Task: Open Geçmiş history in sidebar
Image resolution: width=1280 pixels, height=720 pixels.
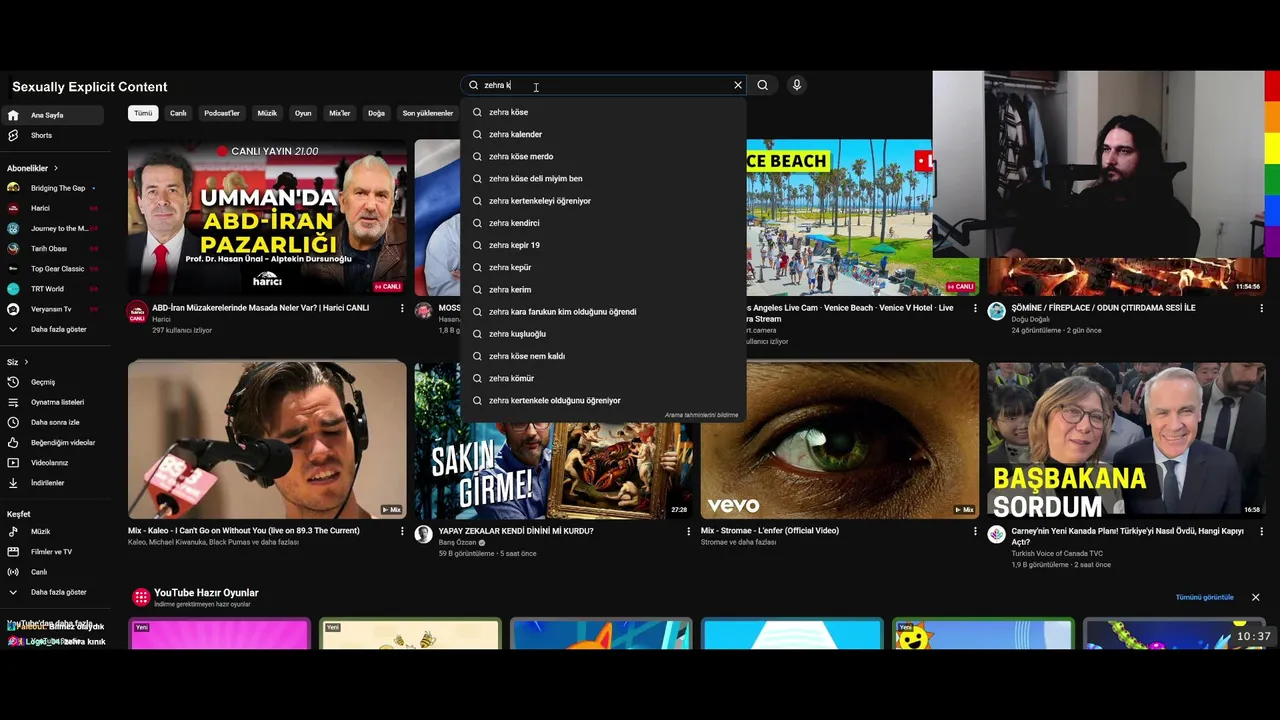Action: tap(52, 382)
